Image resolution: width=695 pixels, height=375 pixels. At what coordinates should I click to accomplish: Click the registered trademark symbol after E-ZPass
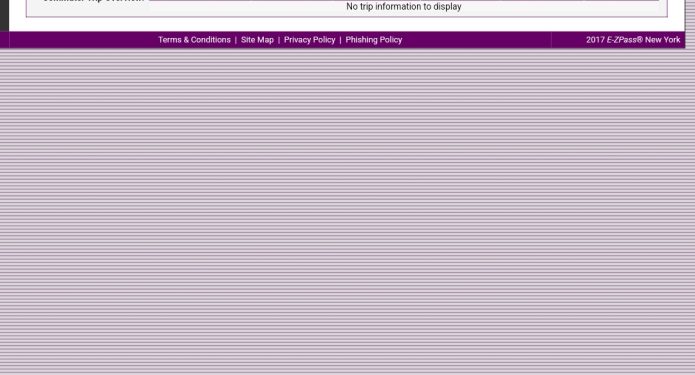[640, 39]
